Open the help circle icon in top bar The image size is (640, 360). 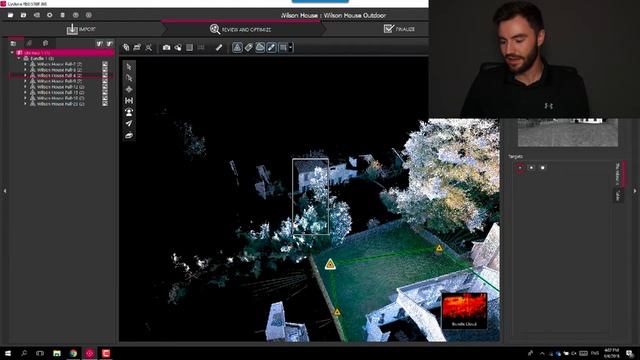point(76,15)
